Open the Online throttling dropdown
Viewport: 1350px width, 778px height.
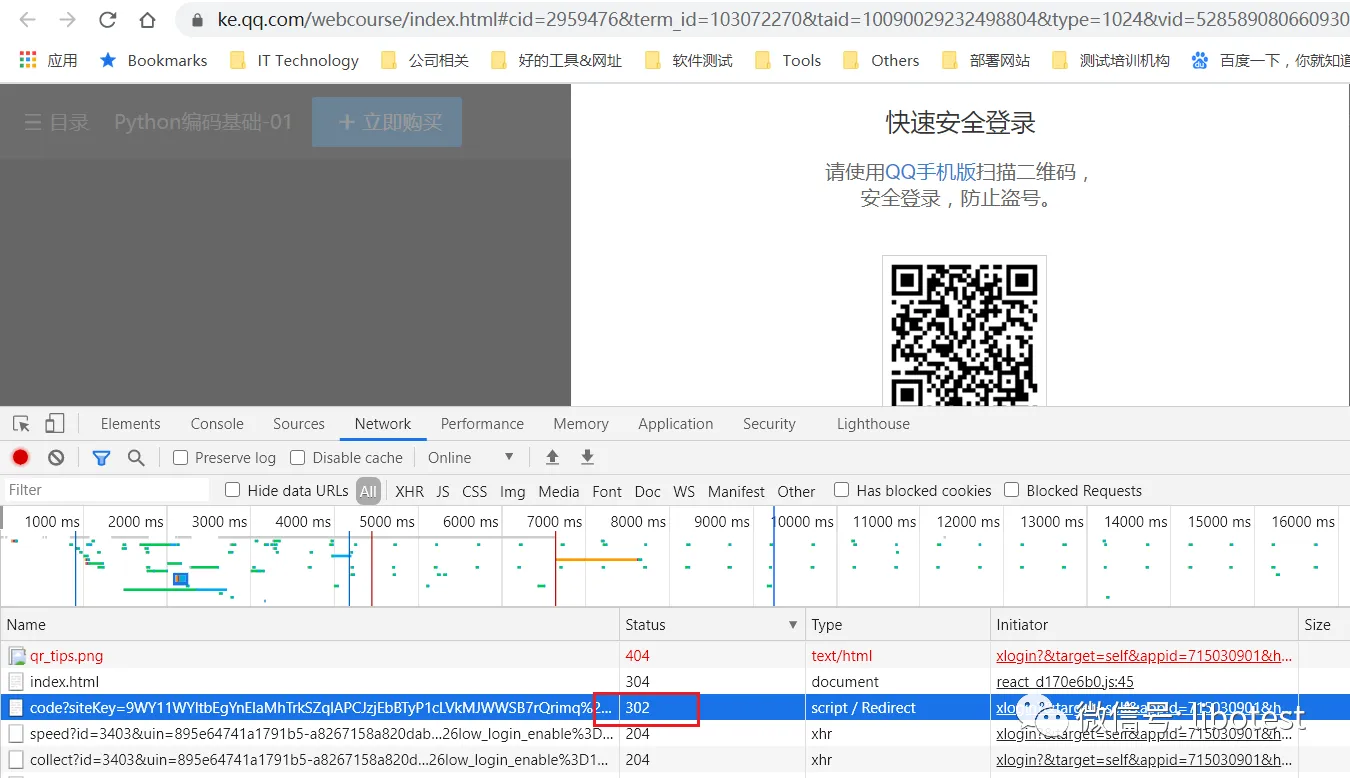tap(470, 457)
